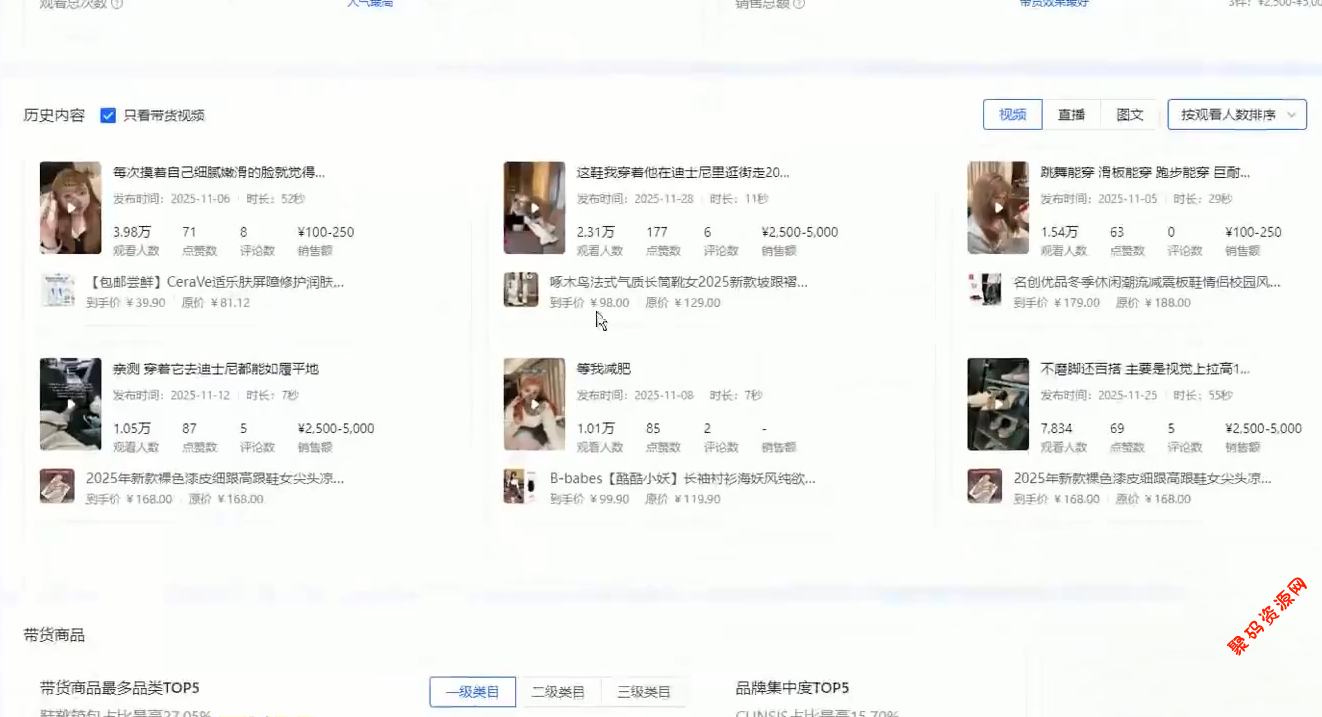
Task: Click info icon next to 观看总次数
Action: 117,4
